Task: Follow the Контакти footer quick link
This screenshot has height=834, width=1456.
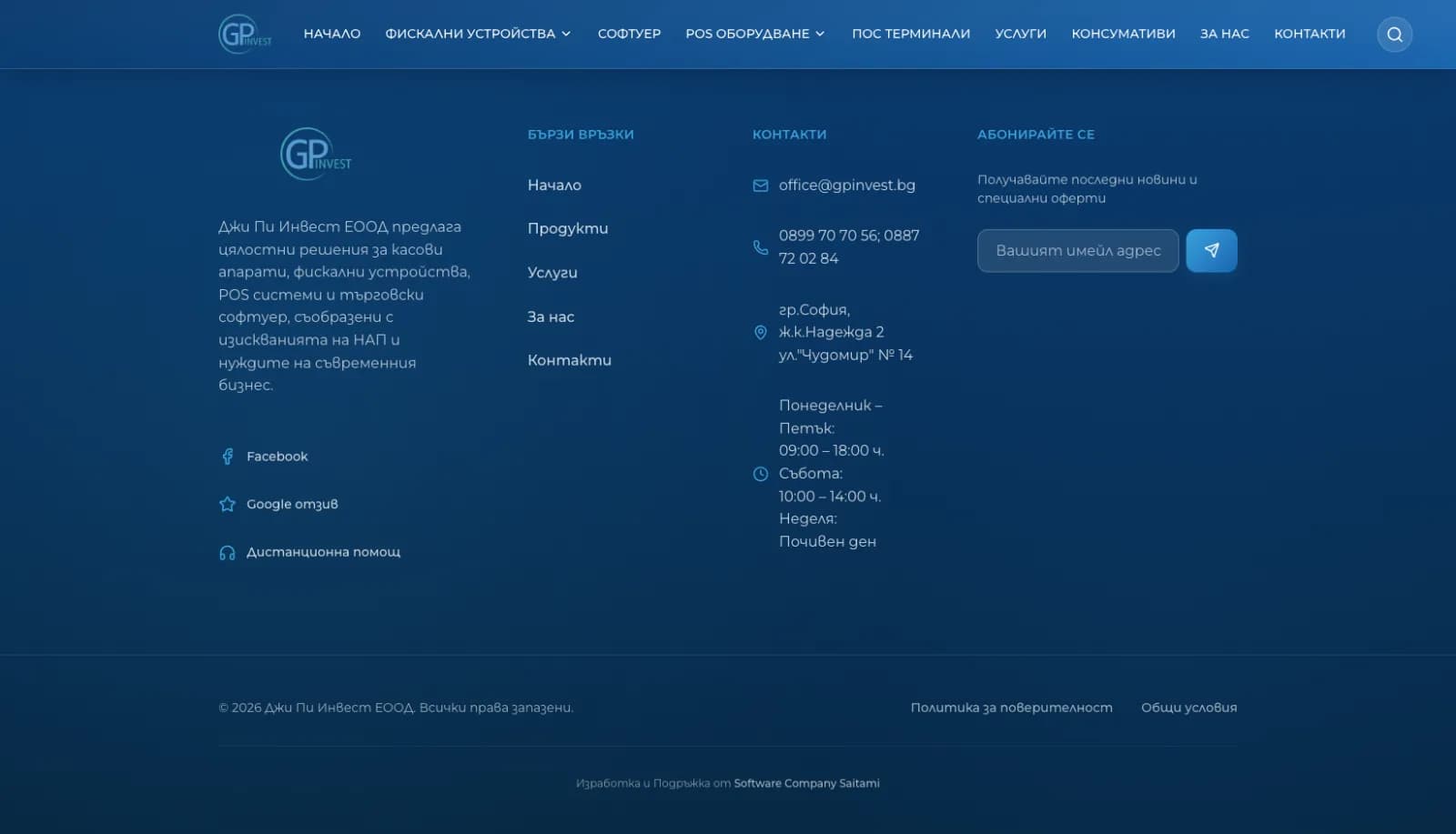Action: 570,360
